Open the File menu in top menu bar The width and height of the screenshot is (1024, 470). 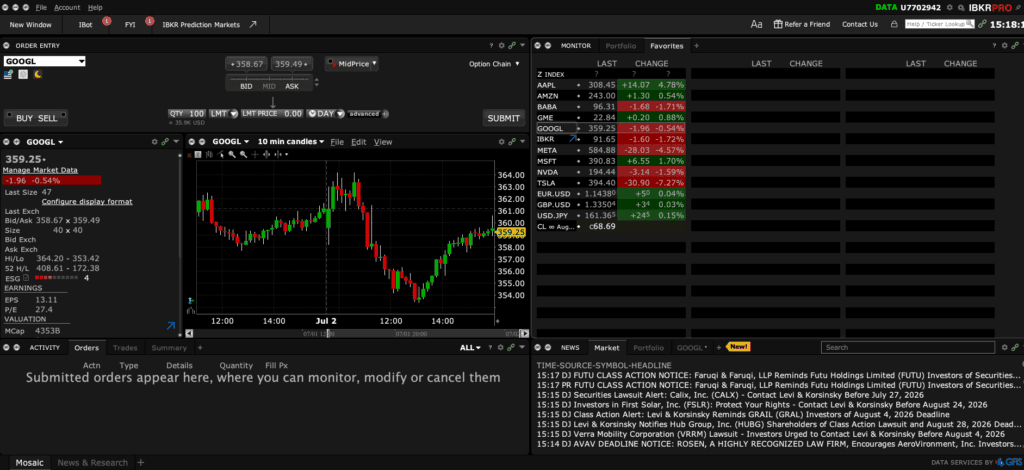41,7
